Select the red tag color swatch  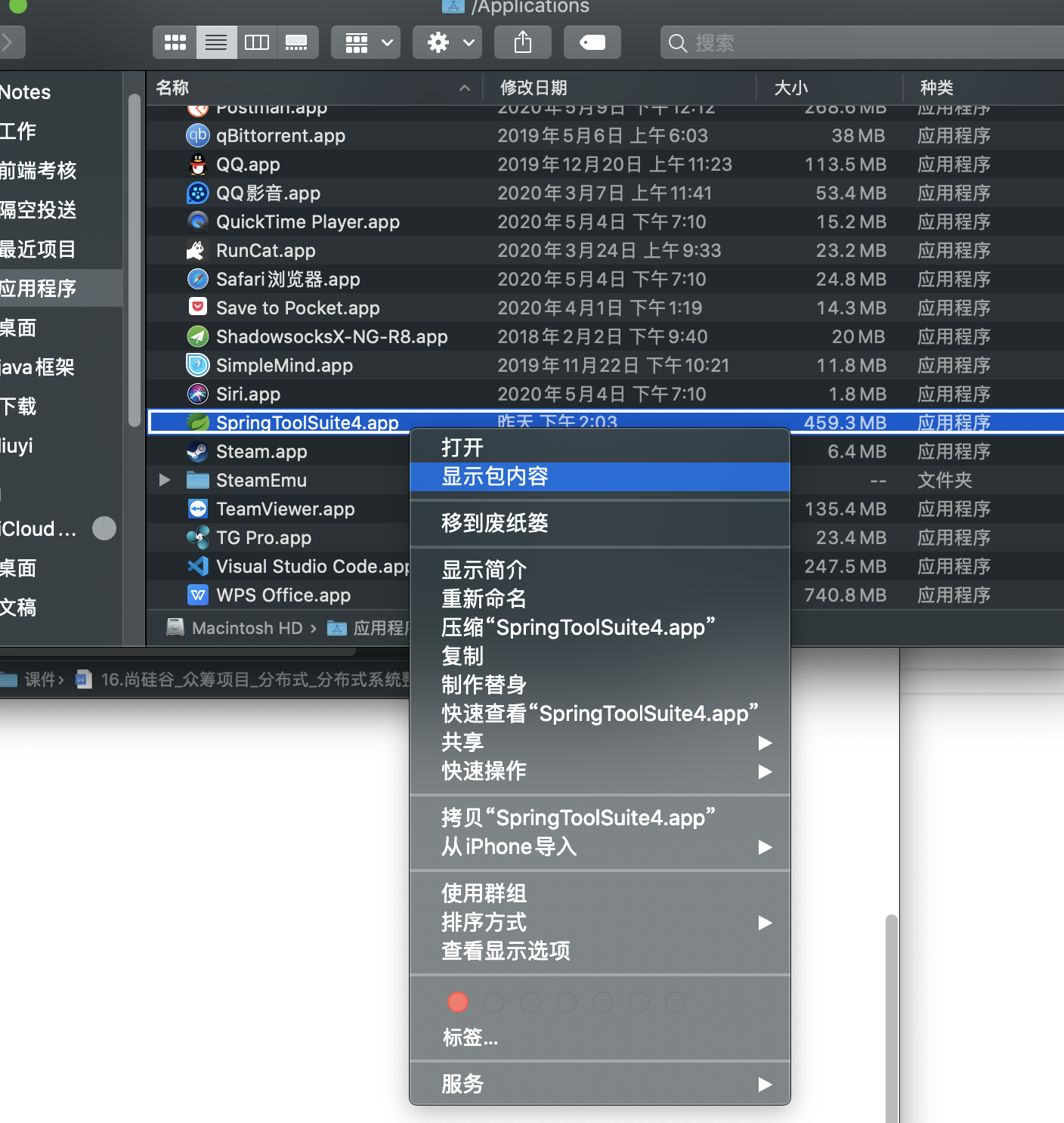coord(458,1001)
